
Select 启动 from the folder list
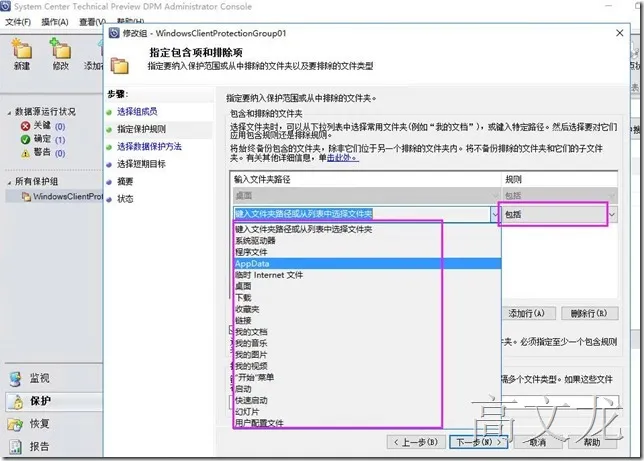(x=367, y=389)
